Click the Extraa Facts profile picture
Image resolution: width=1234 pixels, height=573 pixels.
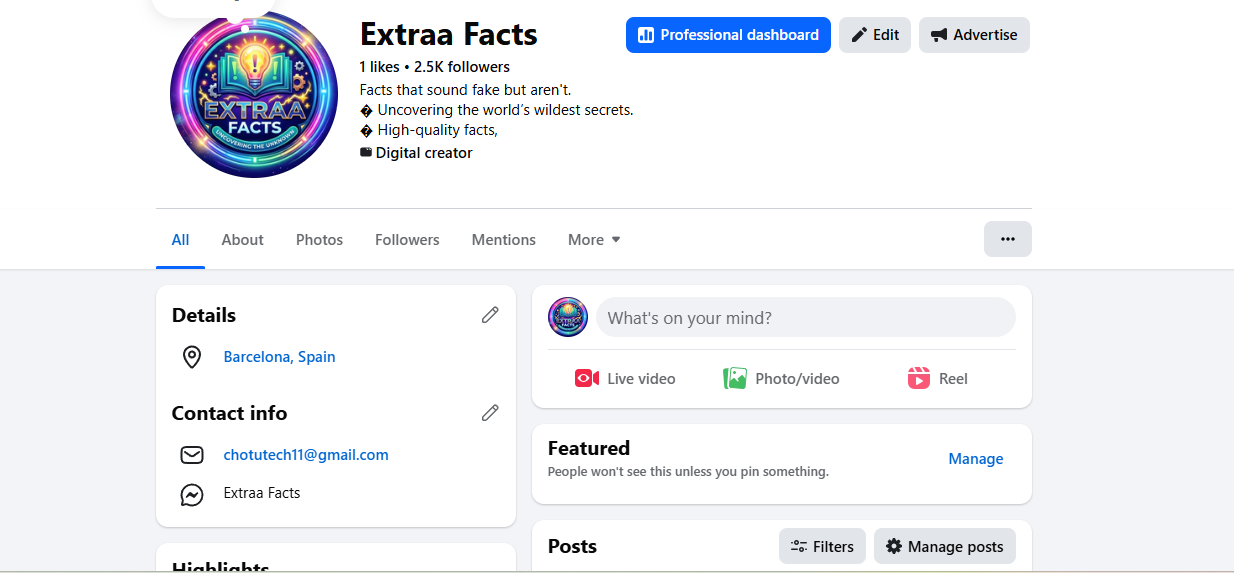254,95
